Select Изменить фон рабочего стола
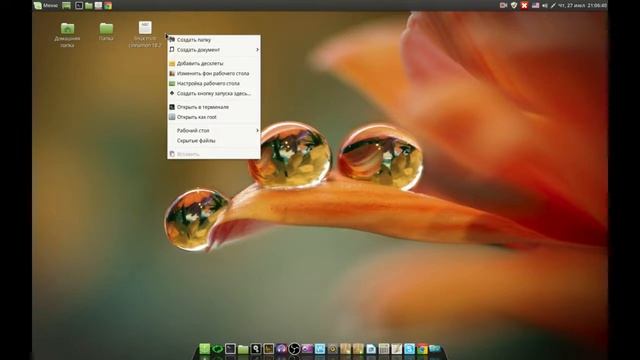This screenshot has height=360, width=640. tap(214, 73)
